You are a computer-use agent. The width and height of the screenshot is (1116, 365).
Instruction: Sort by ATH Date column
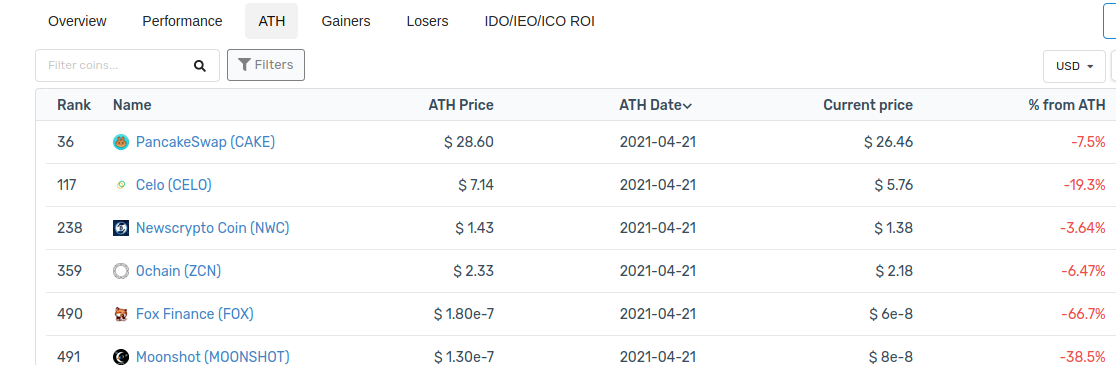pyautogui.click(x=655, y=105)
